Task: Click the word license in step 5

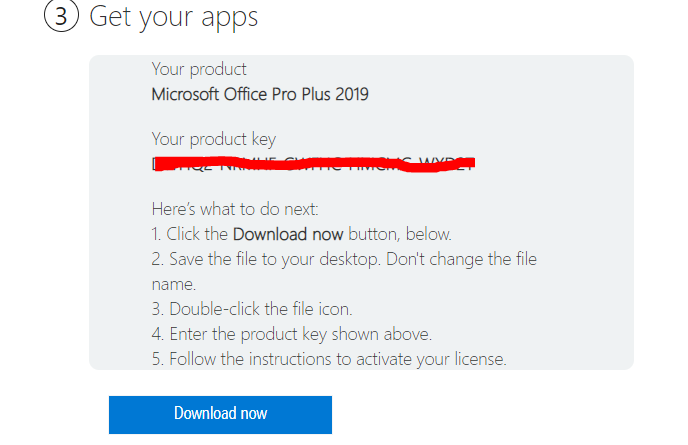Action: click(480, 358)
